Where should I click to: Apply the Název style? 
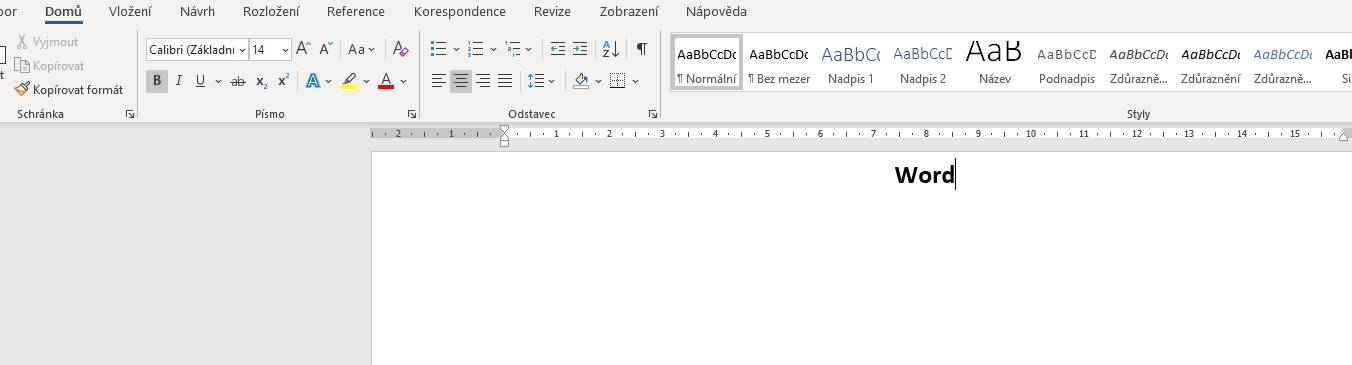[x=995, y=63]
